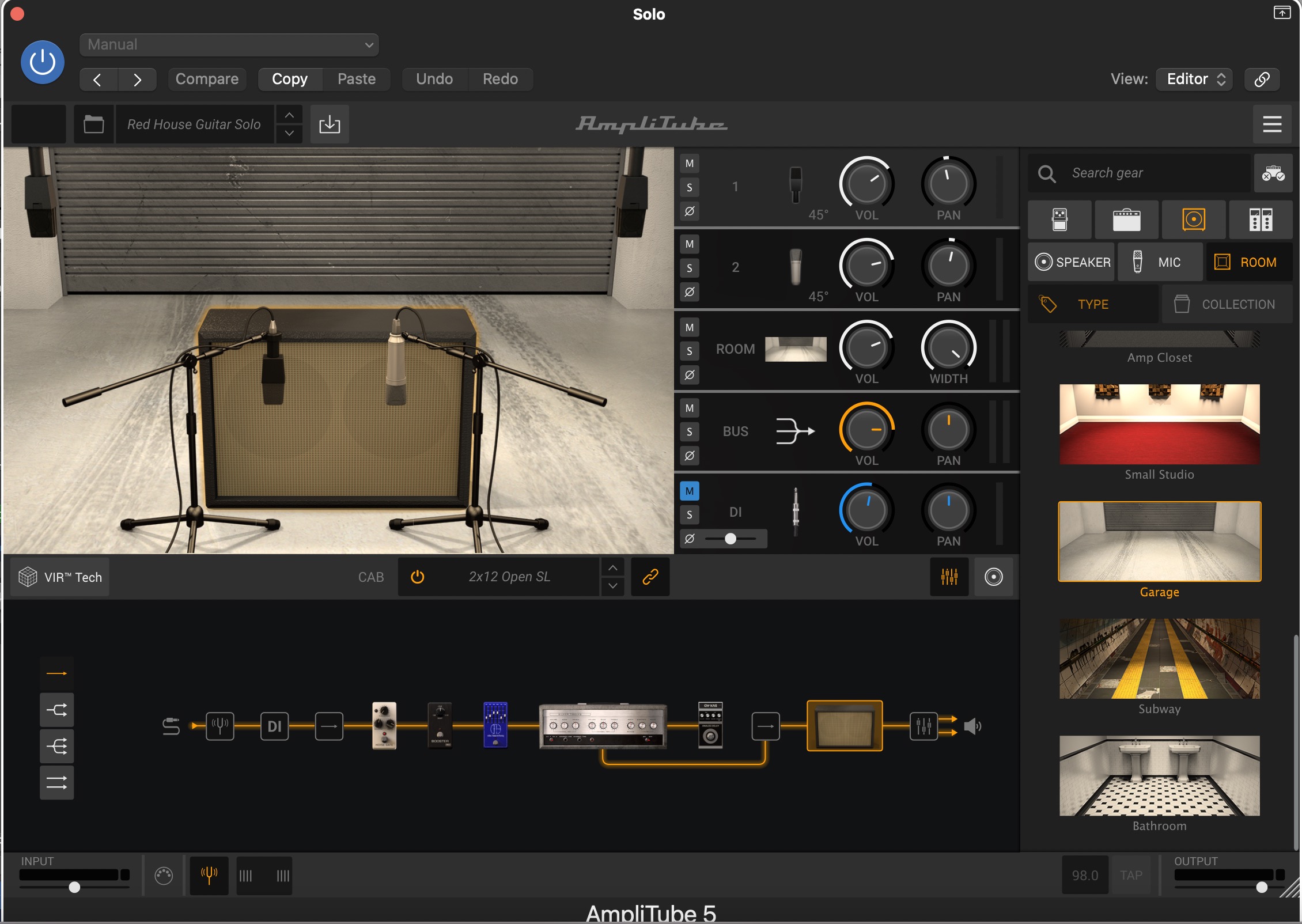Go to next preset with right arrow

tap(137, 79)
